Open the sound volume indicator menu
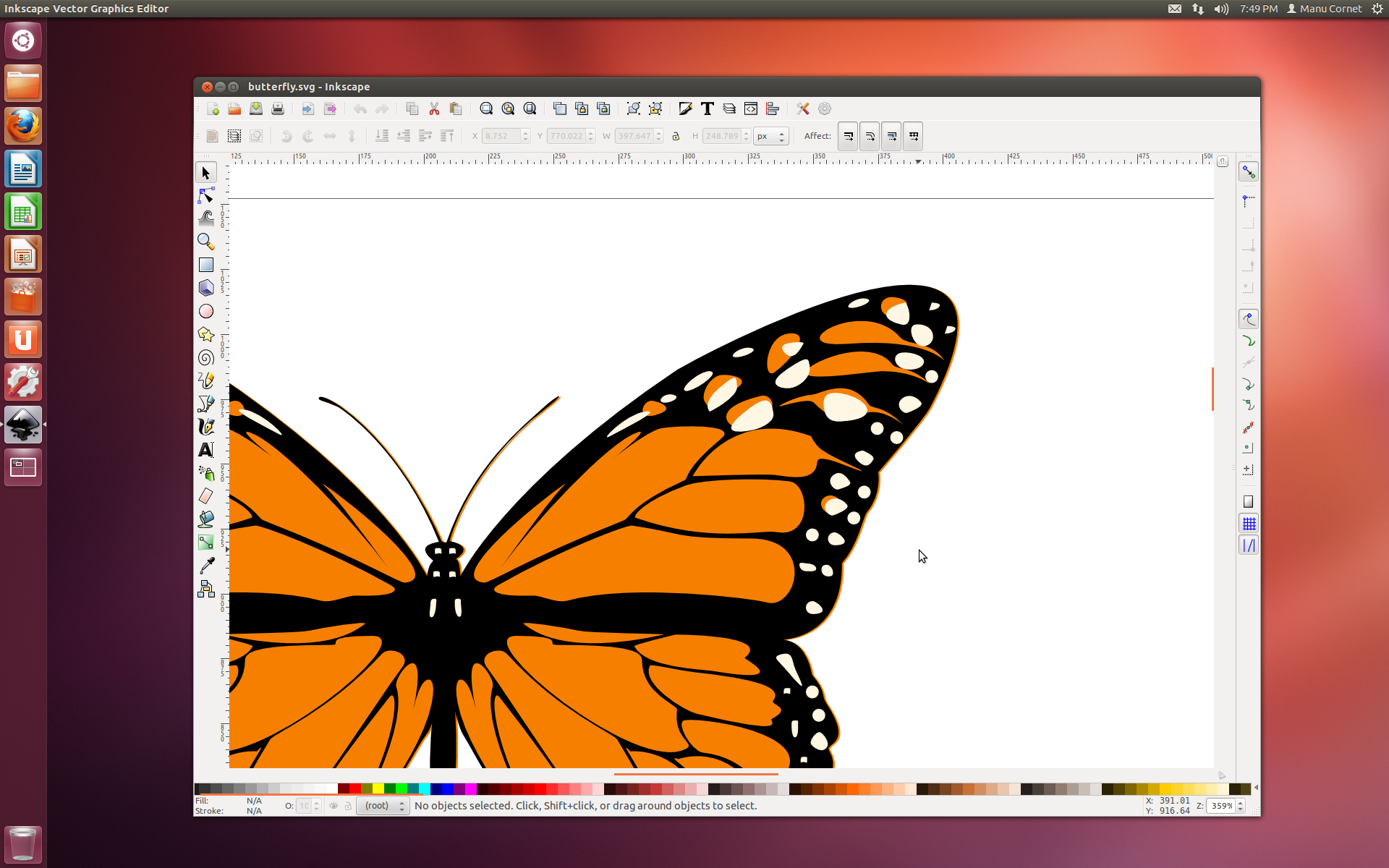The height and width of the screenshot is (868, 1389). [1221, 9]
